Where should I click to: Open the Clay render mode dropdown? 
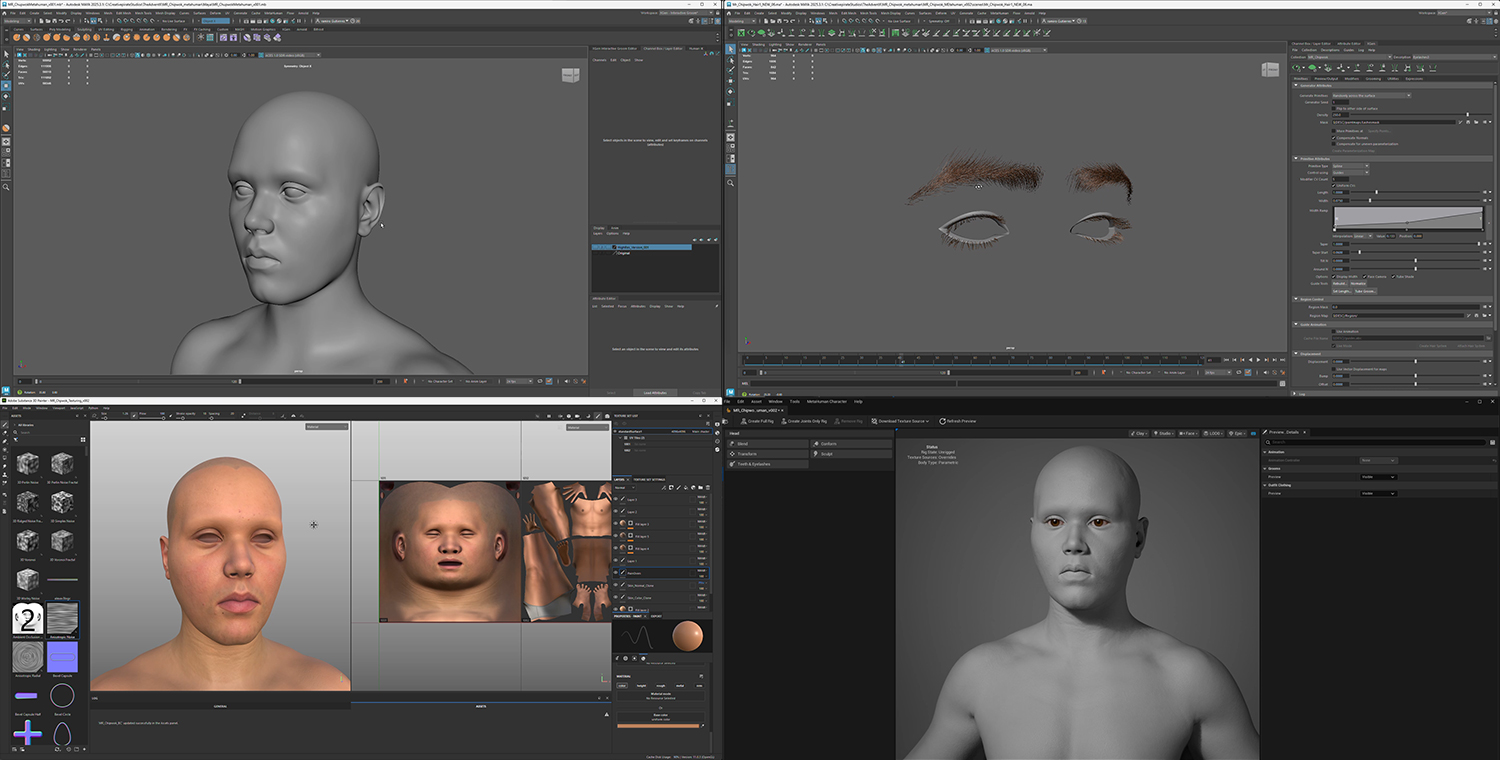pyautogui.click(x=1140, y=433)
